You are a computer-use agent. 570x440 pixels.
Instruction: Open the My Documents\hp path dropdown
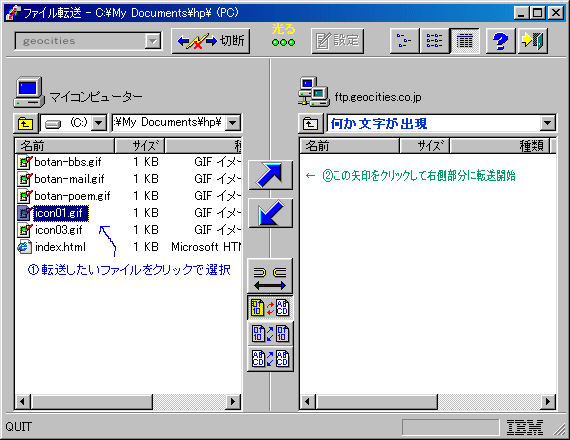pos(233,123)
